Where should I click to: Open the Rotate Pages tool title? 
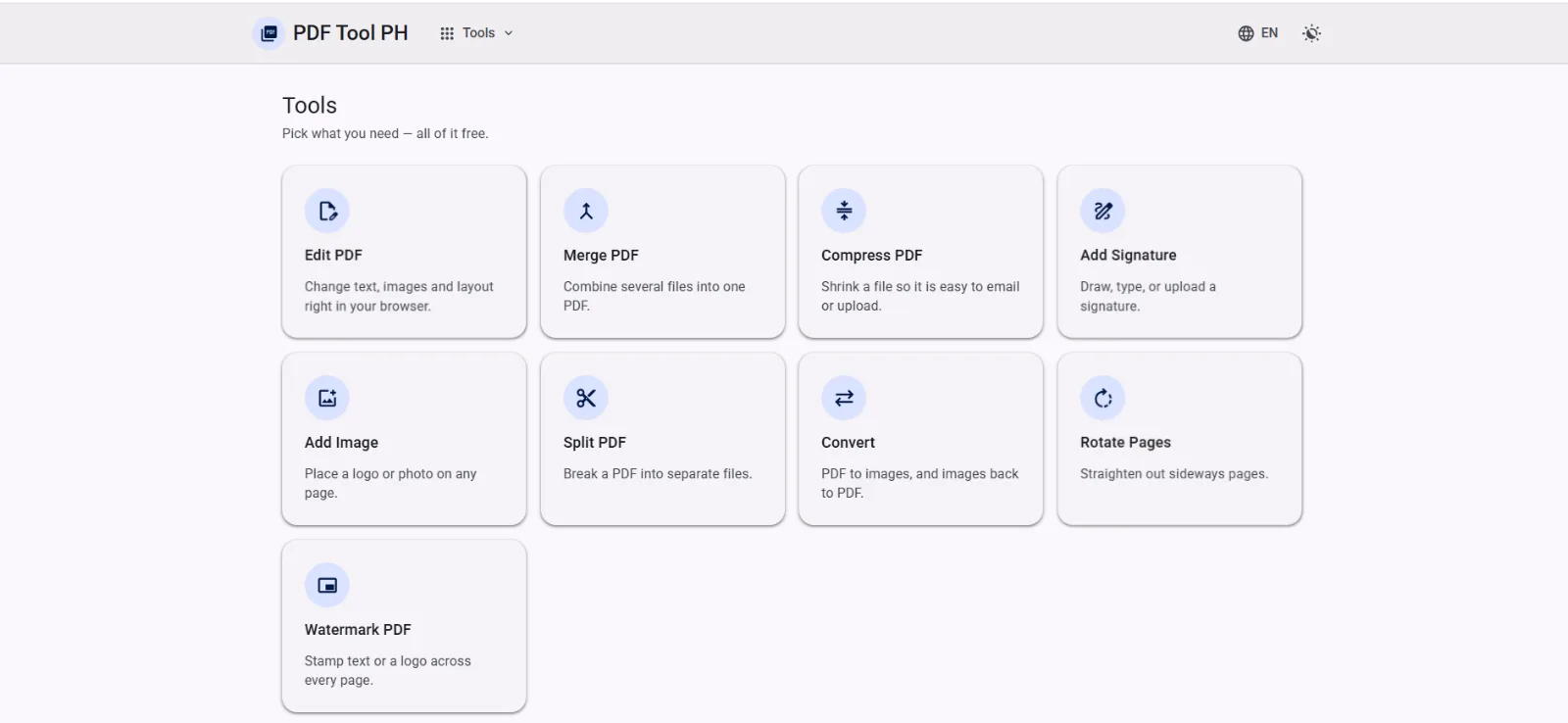pos(1125,443)
